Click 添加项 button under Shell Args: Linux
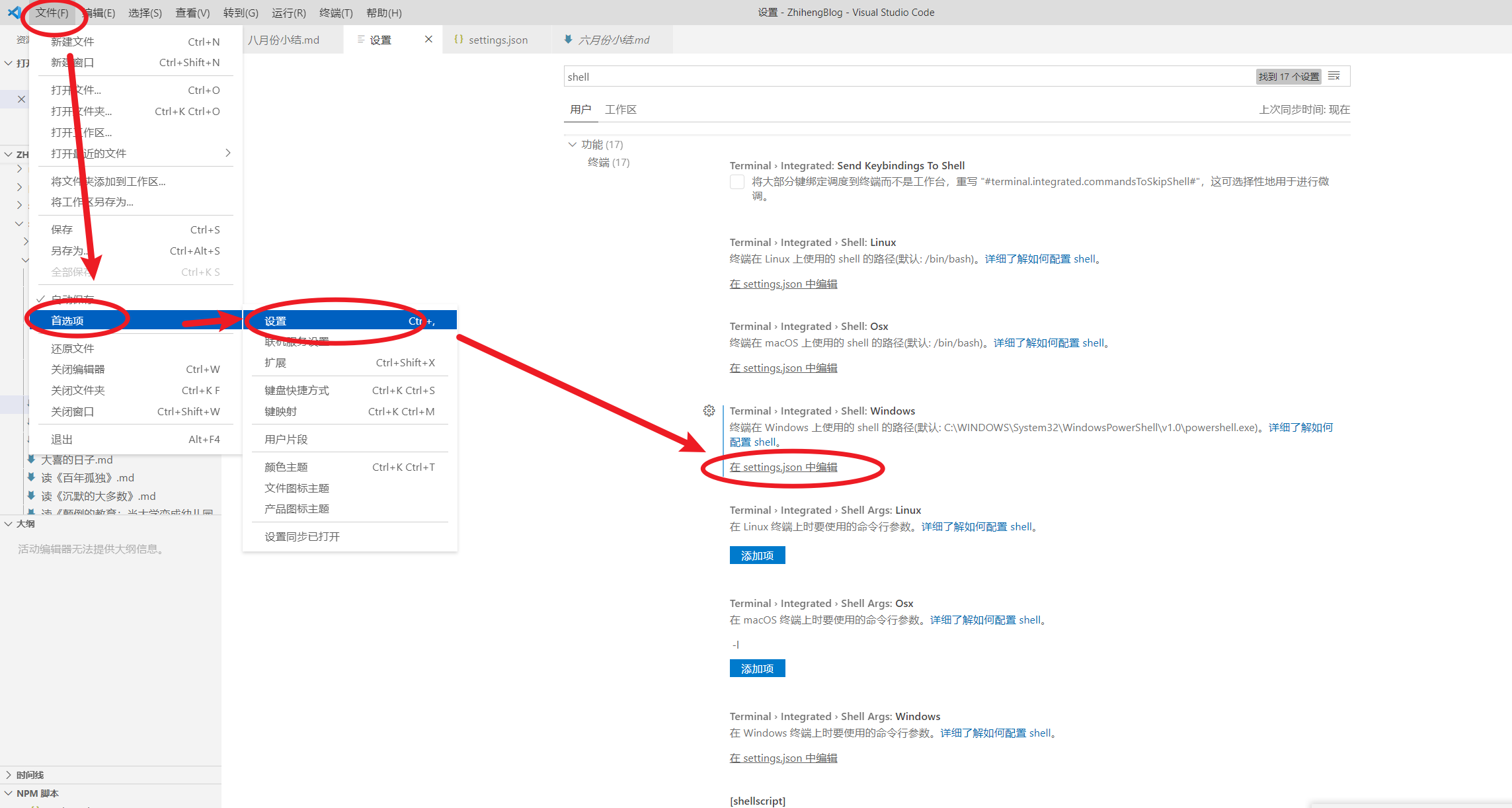Viewport: 1512px width, 808px height. click(x=757, y=555)
